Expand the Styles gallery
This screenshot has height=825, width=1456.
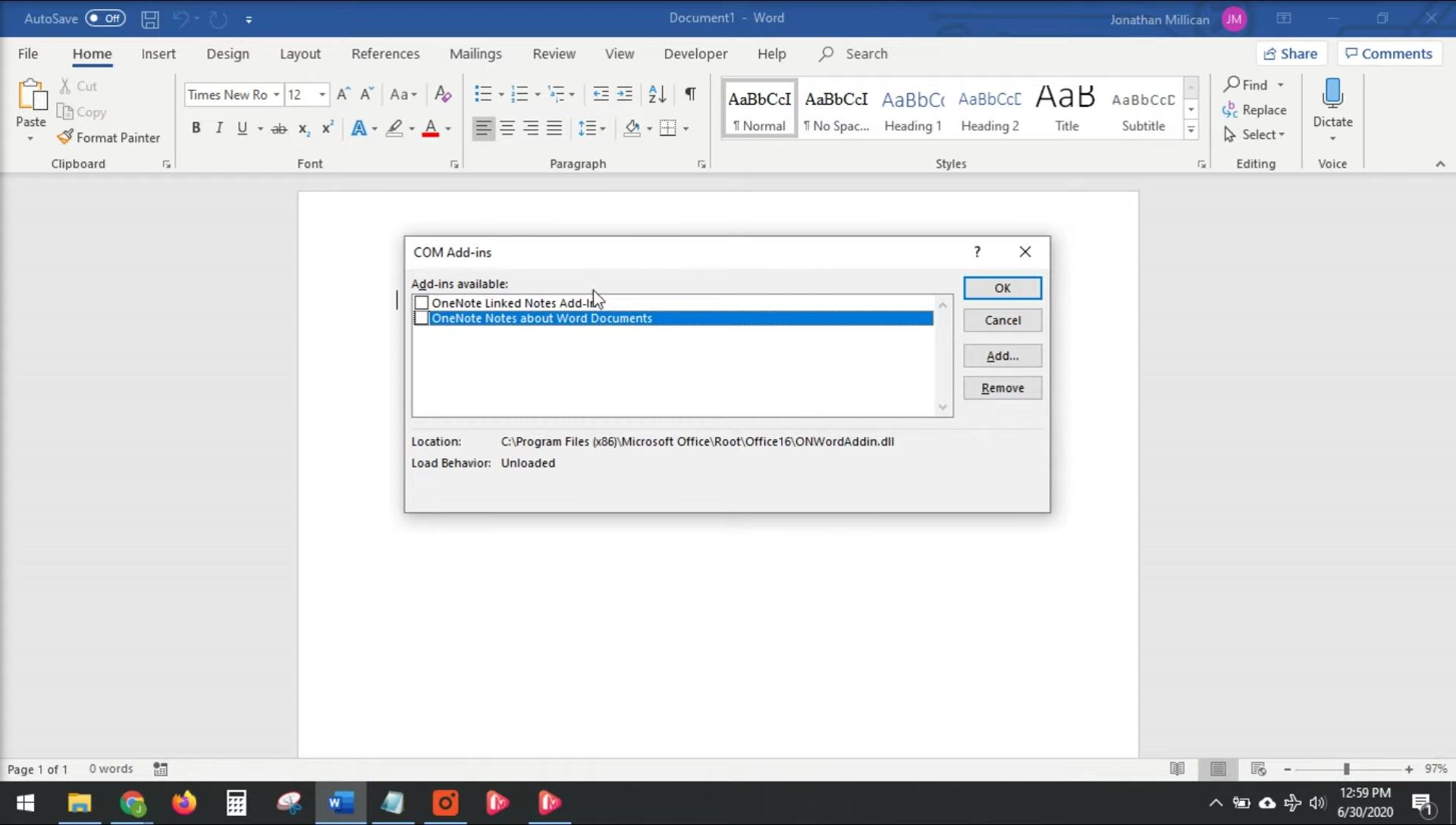(1191, 130)
